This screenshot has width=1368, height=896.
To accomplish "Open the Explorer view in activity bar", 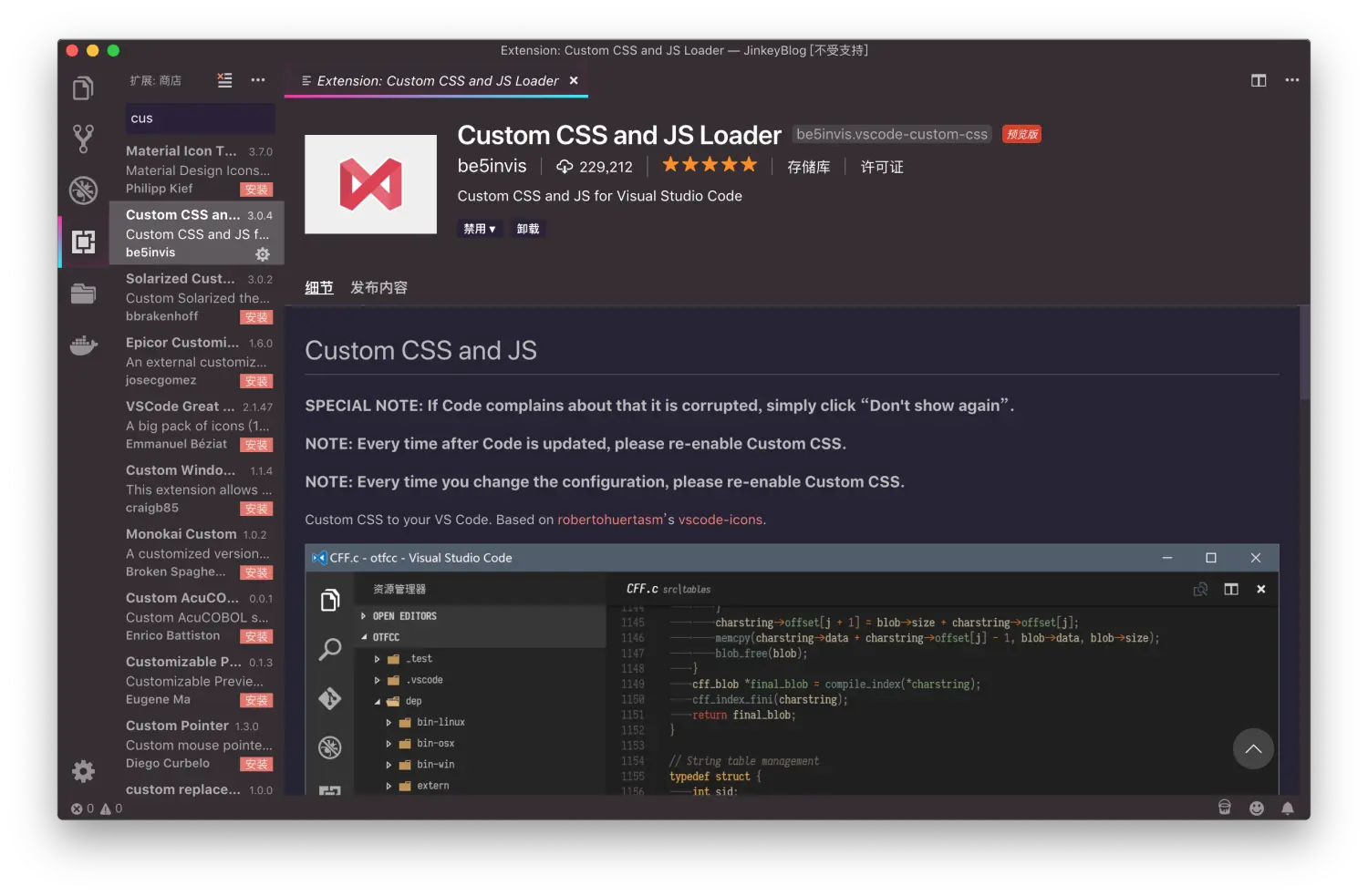I will (x=83, y=88).
